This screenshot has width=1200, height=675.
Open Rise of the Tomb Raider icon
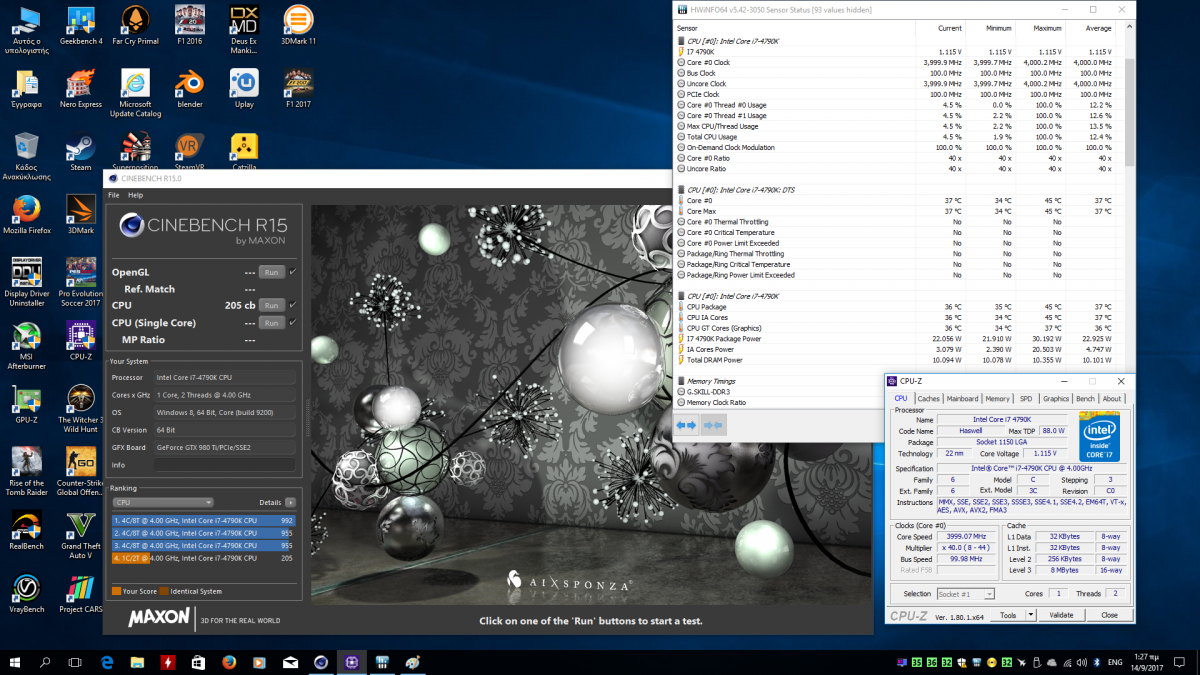coord(26,472)
